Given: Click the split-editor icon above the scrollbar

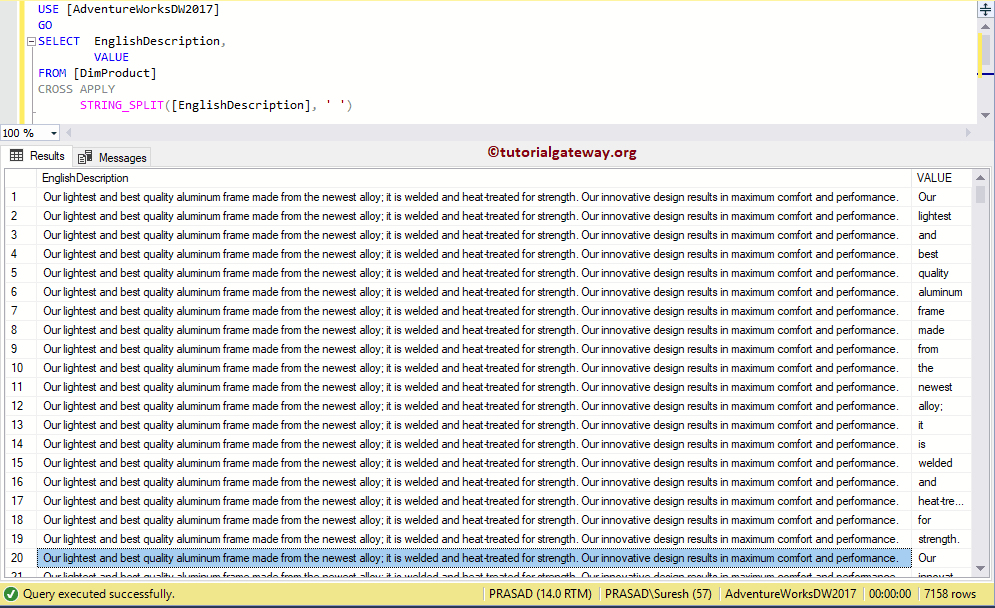Looking at the screenshot, I should (x=983, y=10).
